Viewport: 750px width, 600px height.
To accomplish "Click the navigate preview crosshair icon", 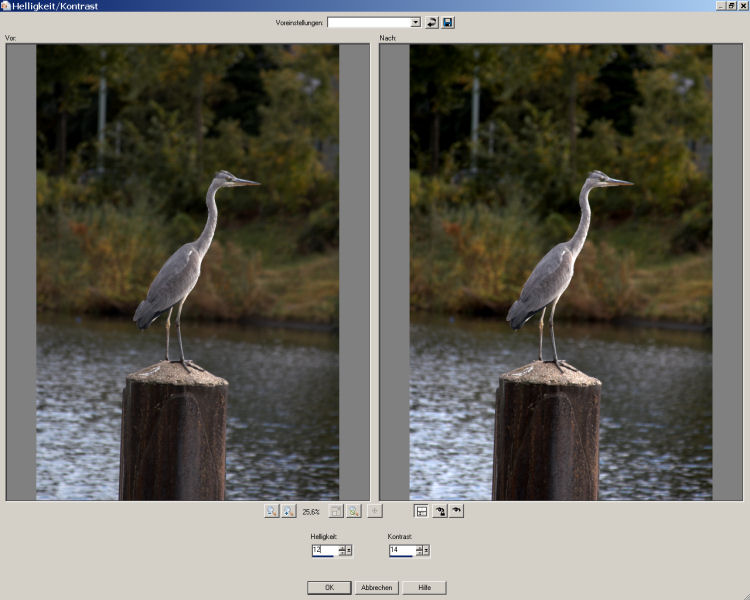I will click(x=375, y=511).
